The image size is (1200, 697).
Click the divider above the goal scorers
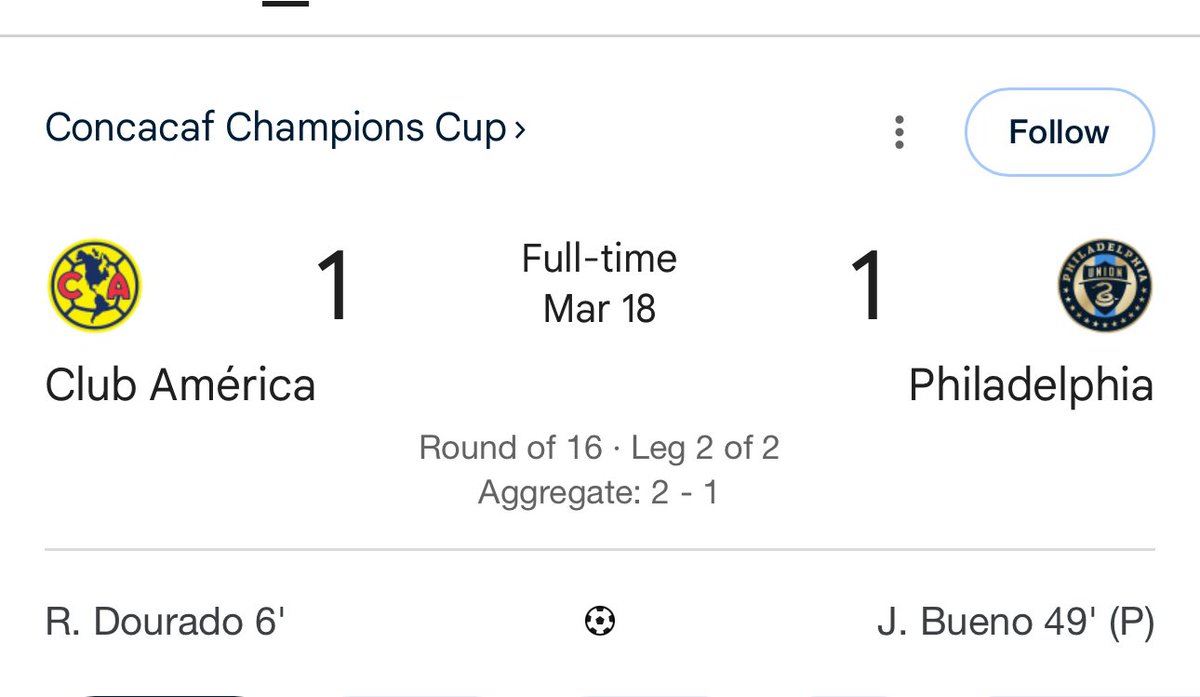(600, 549)
